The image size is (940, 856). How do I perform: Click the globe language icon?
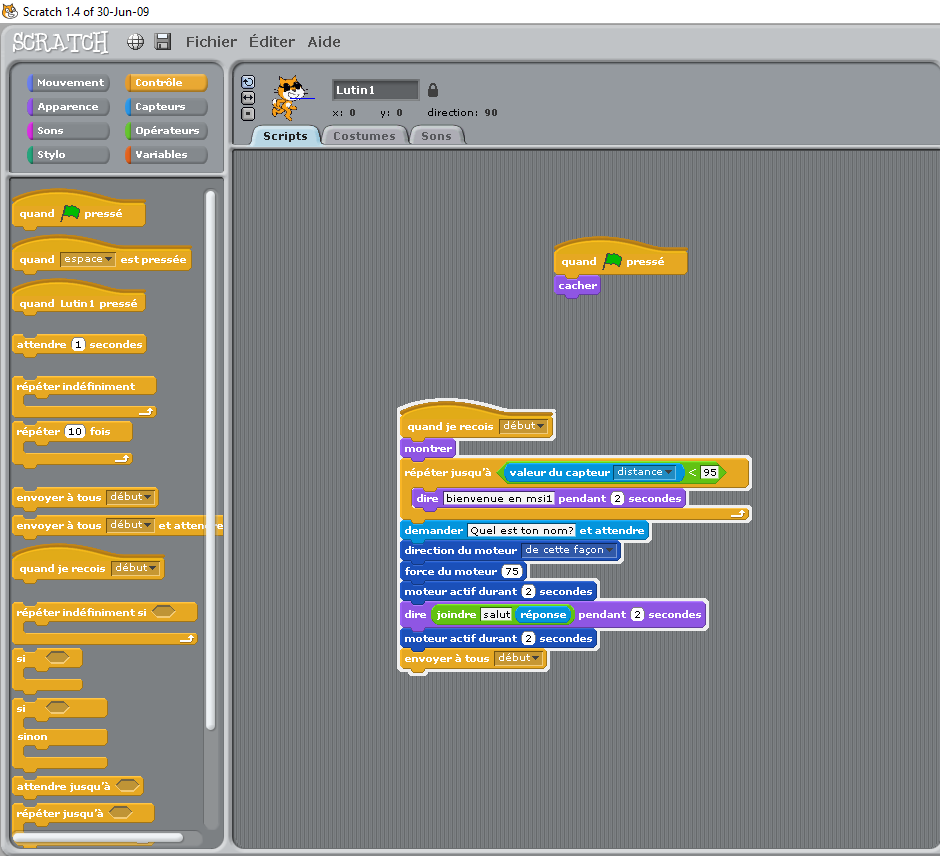point(135,41)
